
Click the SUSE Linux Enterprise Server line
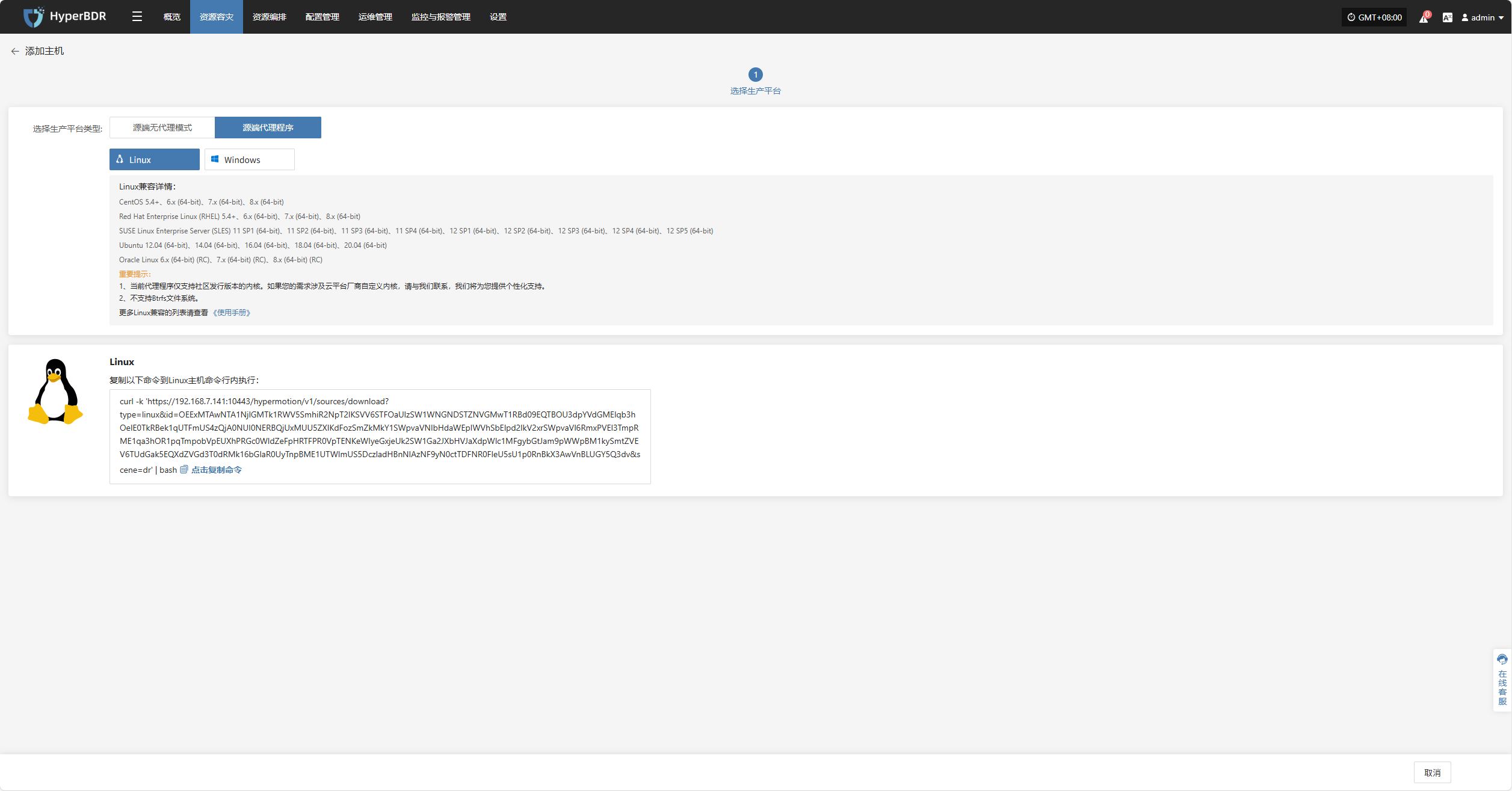[416, 231]
